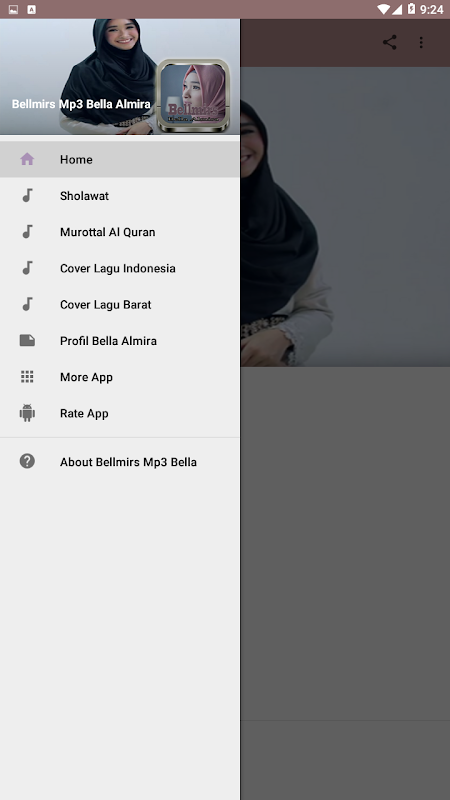The width and height of the screenshot is (450, 800).
Task: Open Cover Lagu Barat menu item
Action: pyautogui.click(x=120, y=304)
